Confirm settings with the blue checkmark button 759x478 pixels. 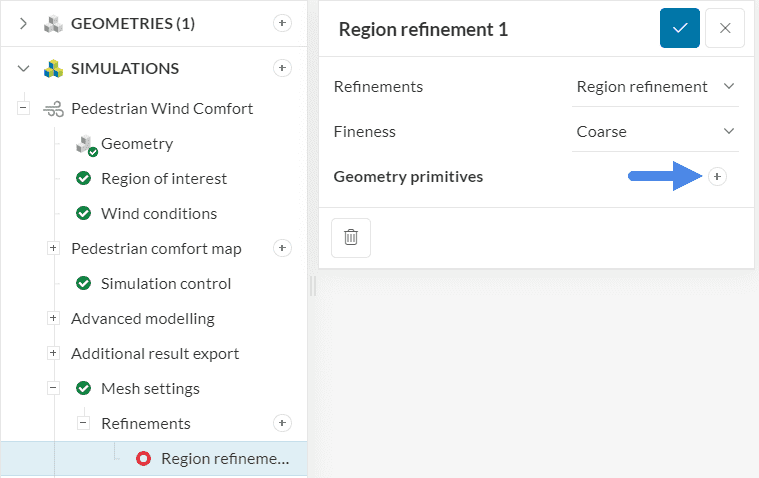point(680,29)
